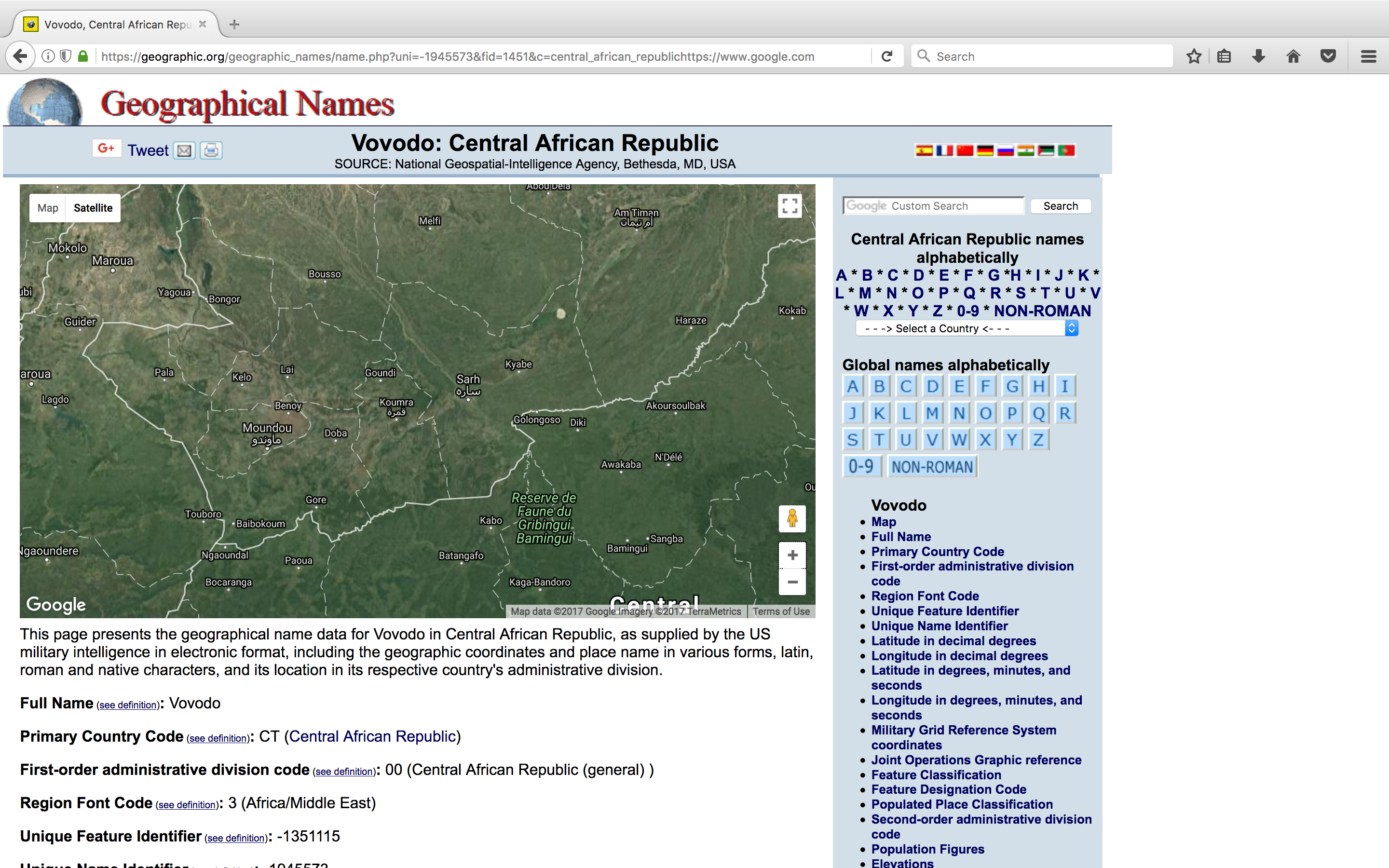Click the printer icon
The height and width of the screenshot is (868, 1389).
211,150
